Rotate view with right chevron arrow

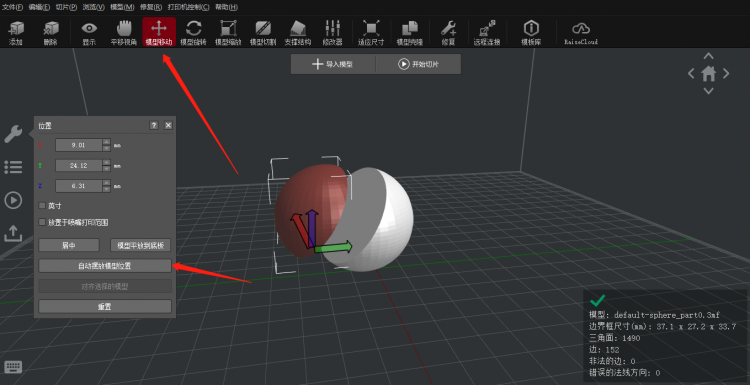pos(726,73)
